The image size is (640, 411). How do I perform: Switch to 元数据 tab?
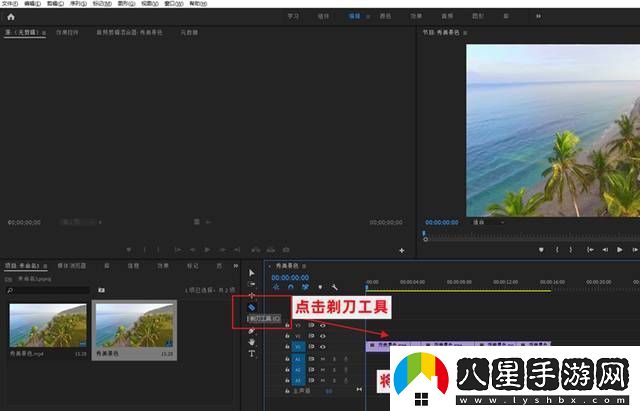coord(189,32)
